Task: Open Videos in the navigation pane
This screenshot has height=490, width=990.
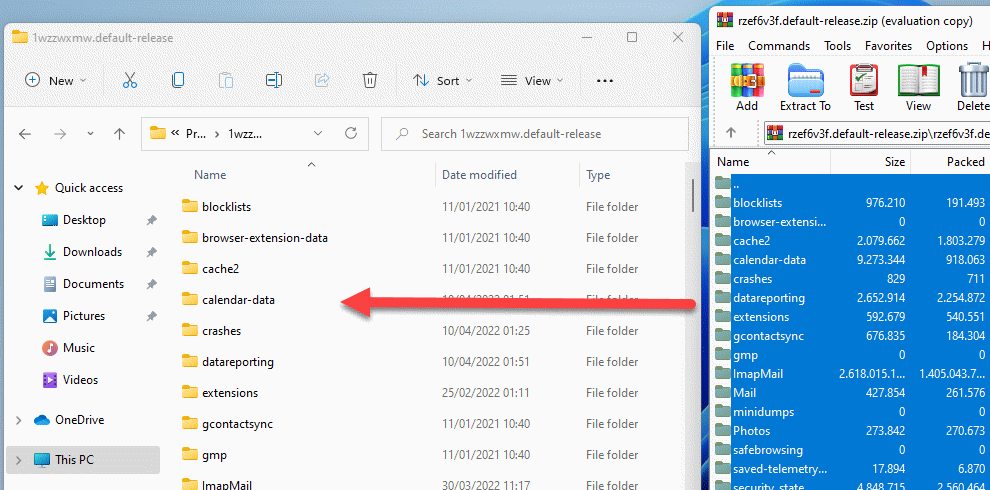Action: coord(80,380)
